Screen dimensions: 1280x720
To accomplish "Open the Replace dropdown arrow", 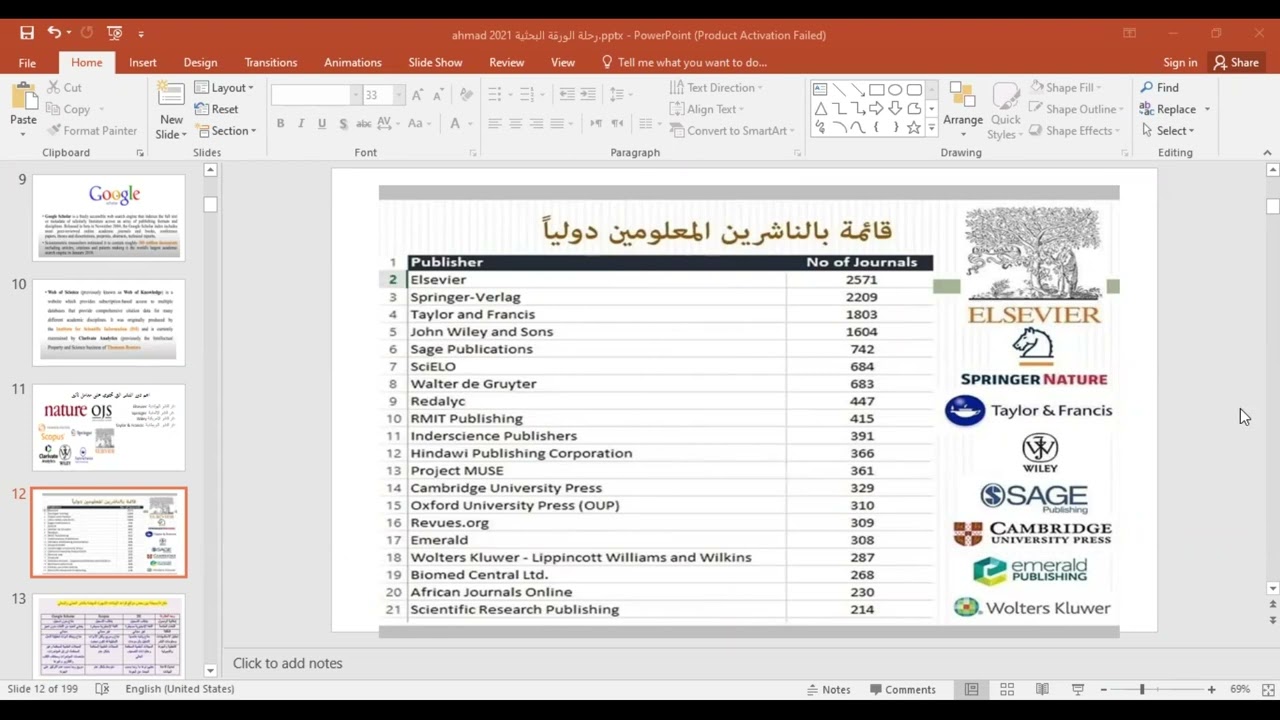I will coord(1207,109).
